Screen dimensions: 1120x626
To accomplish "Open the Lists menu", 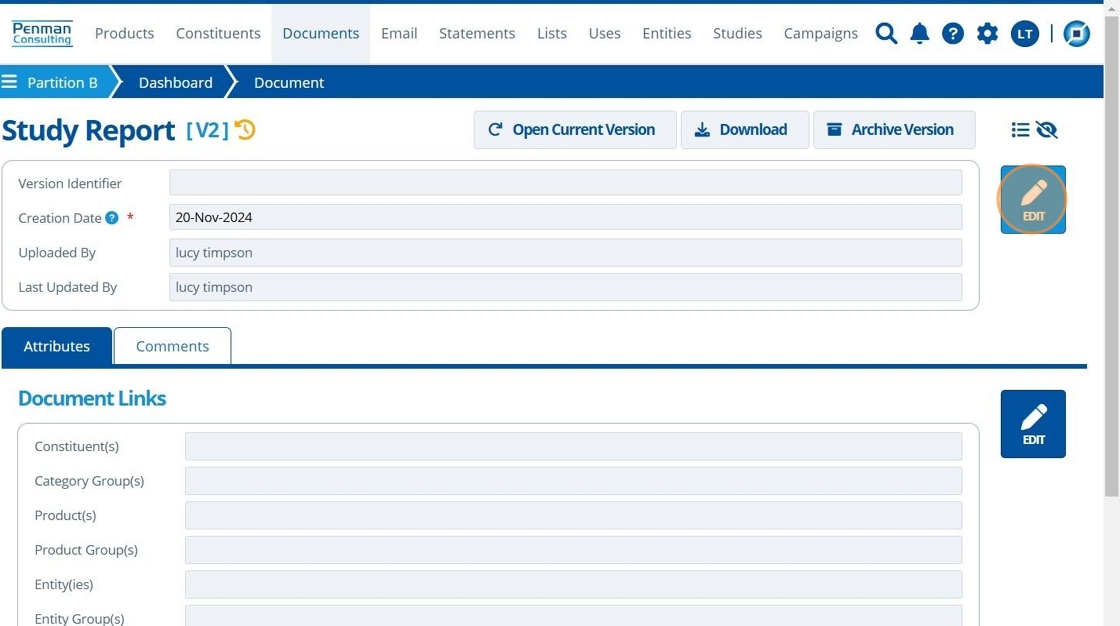I will click(x=551, y=34).
